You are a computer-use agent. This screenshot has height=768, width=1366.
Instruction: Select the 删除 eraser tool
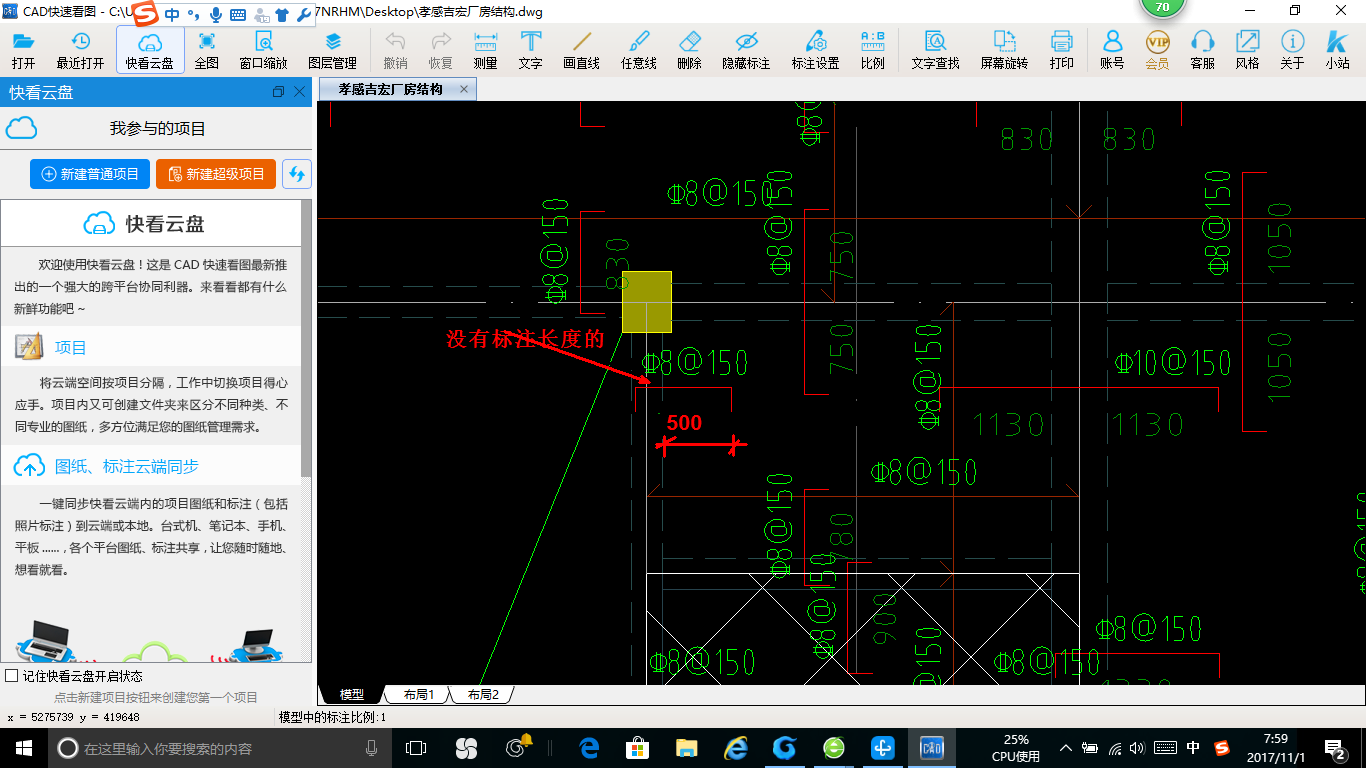click(x=689, y=50)
